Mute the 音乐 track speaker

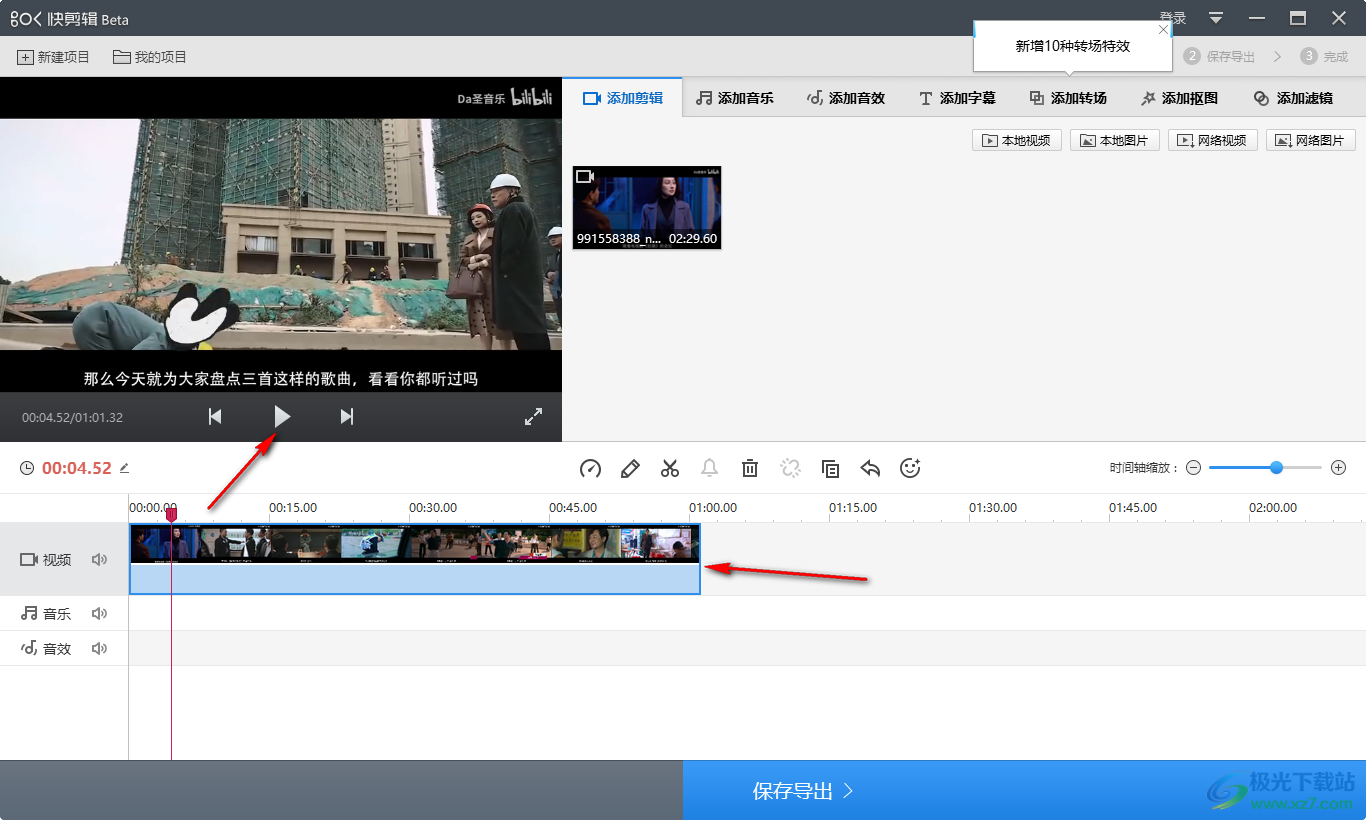coord(99,614)
